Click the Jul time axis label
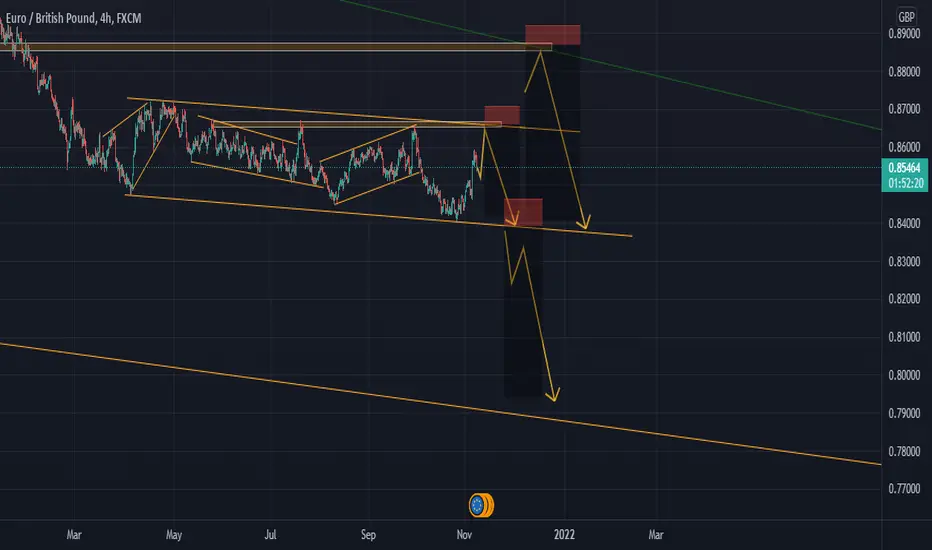This screenshot has height=550, width=932. pos(270,535)
